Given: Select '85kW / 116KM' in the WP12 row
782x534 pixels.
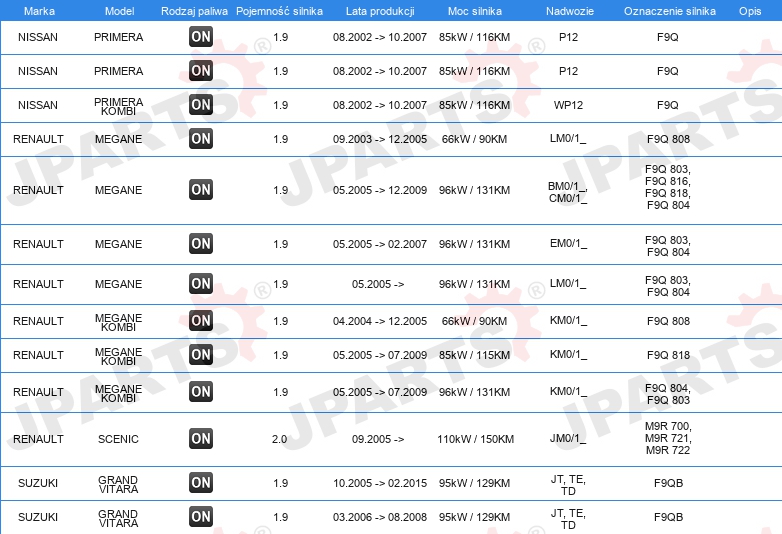Looking at the screenshot, I should [x=474, y=105].
